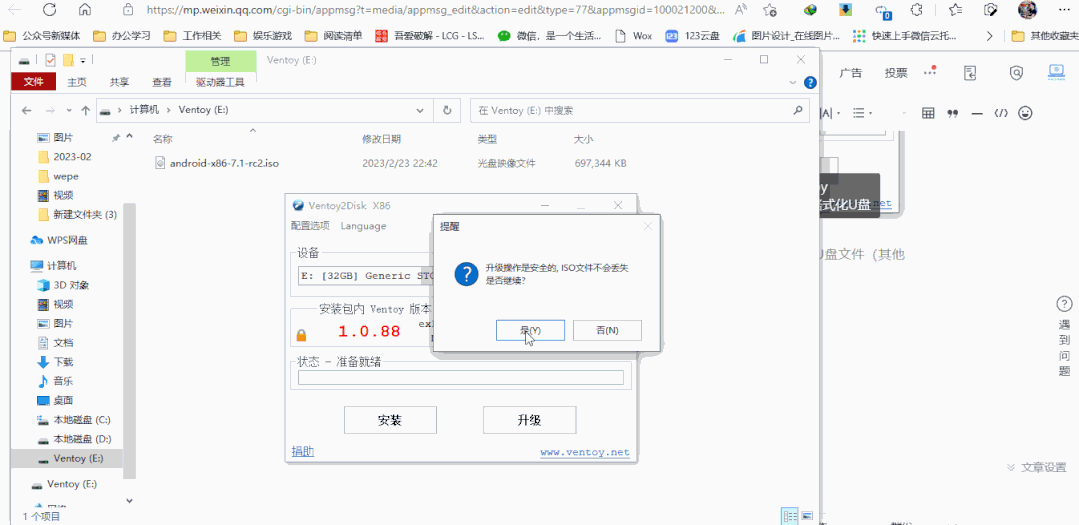Click the Yes 是(Y) button in dialog
The height and width of the screenshot is (525, 1079).
tap(530, 330)
